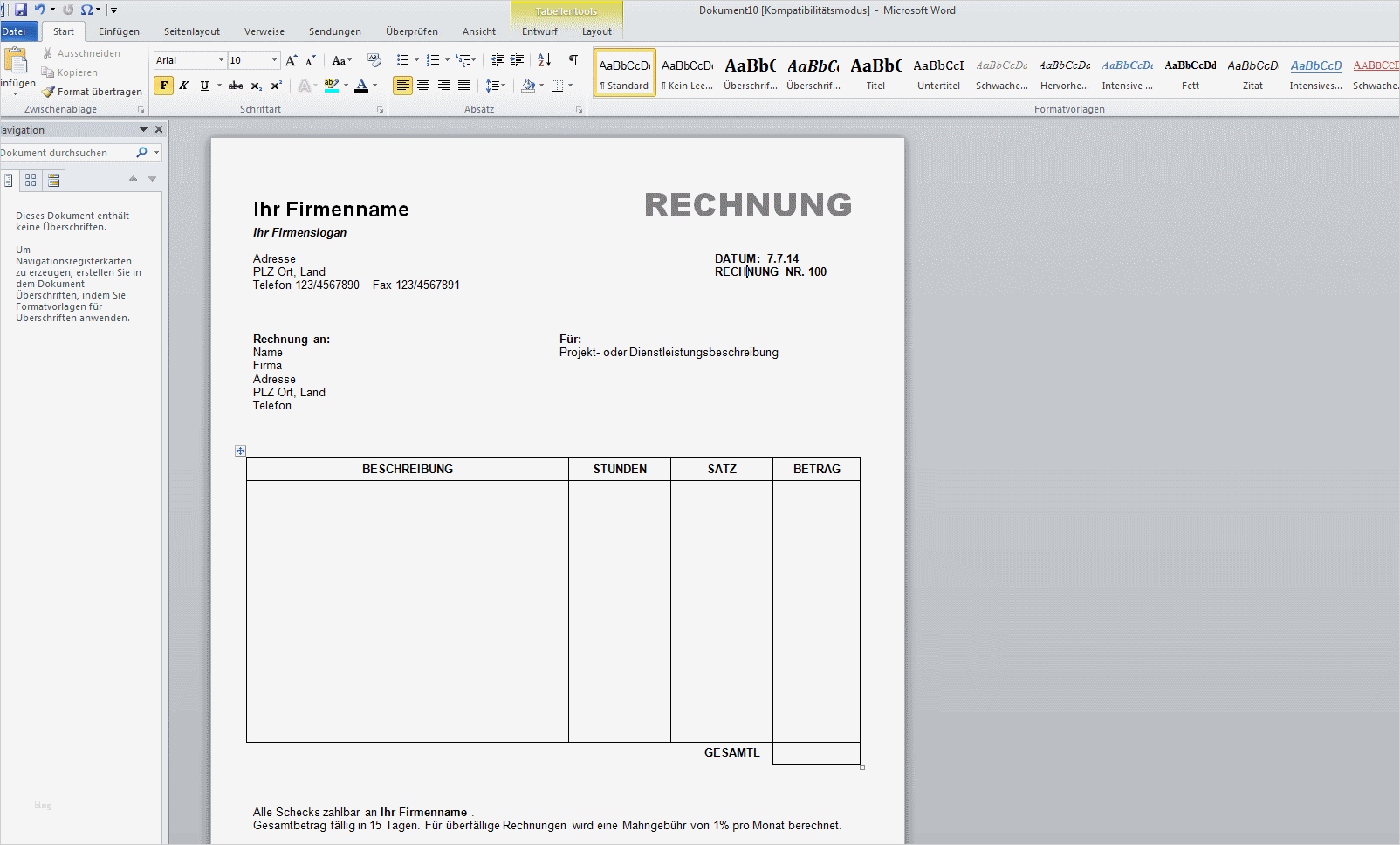Open the Layout tab under Tabellentools

click(x=597, y=31)
